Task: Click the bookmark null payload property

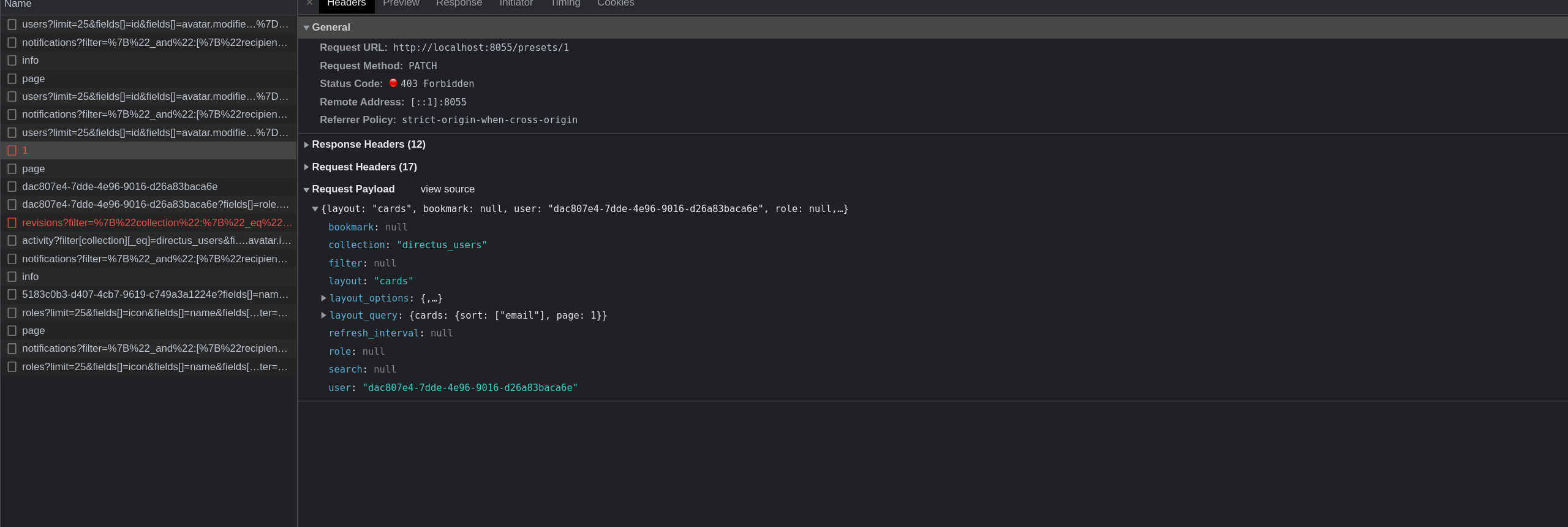Action: coord(368,227)
